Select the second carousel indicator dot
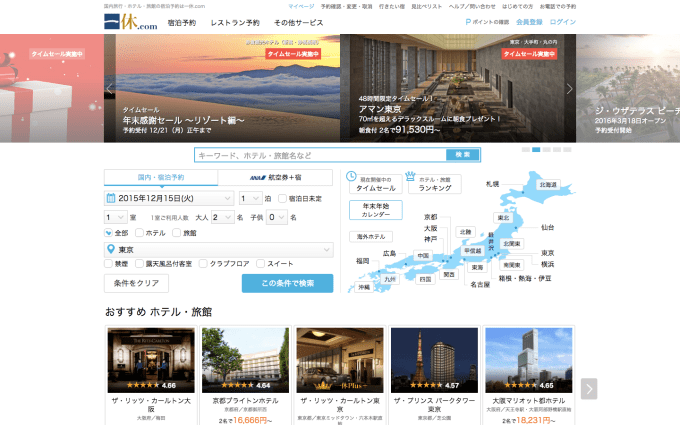 tap(536, 150)
